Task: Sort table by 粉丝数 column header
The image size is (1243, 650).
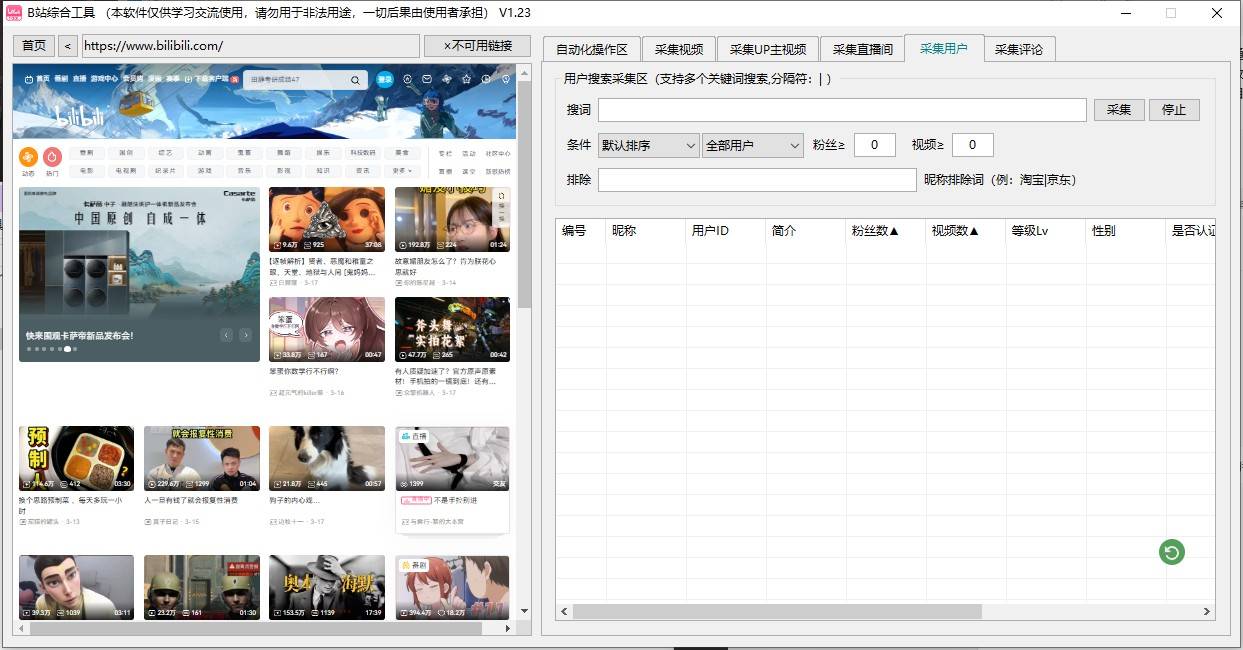Action: point(875,231)
